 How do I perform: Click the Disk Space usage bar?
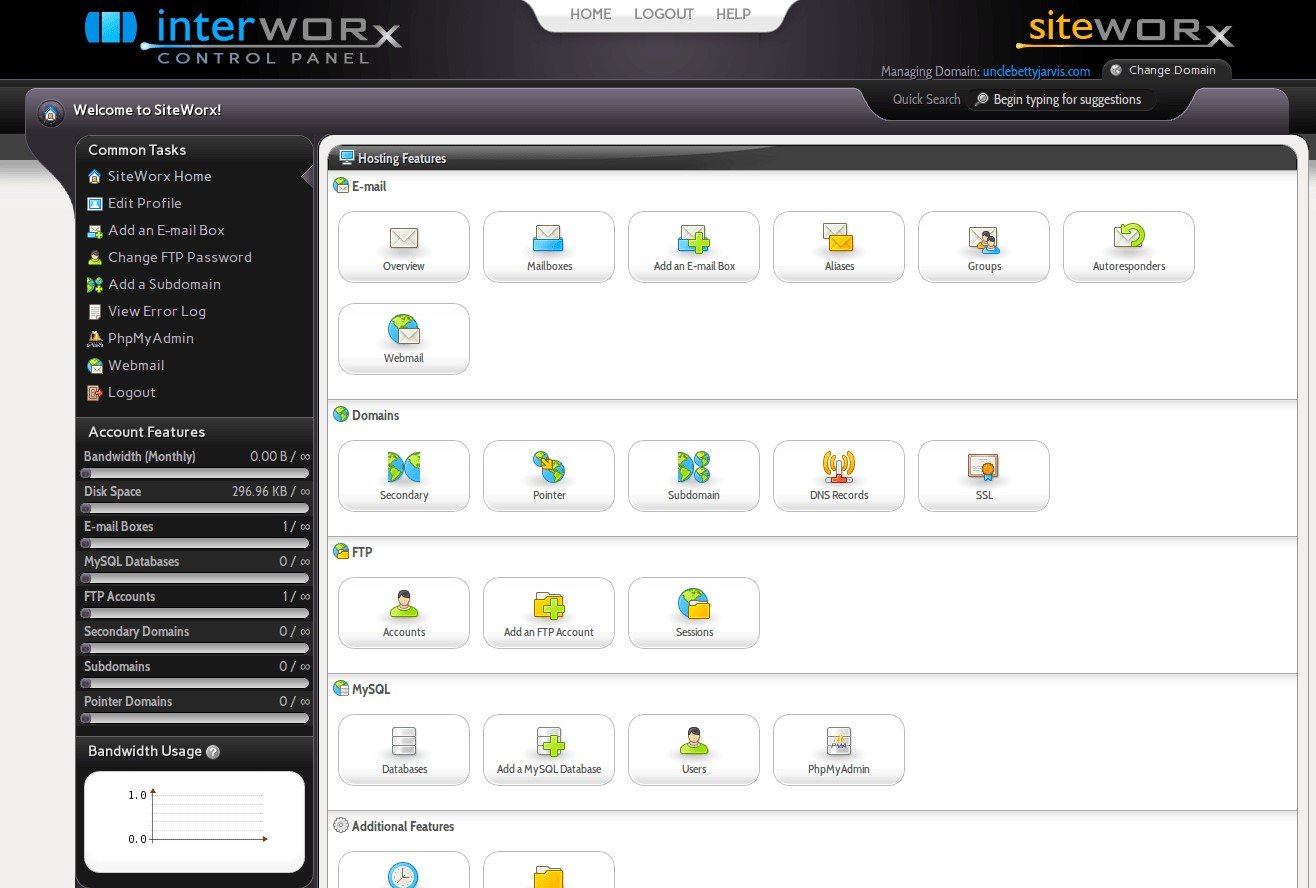click(195, 508)
